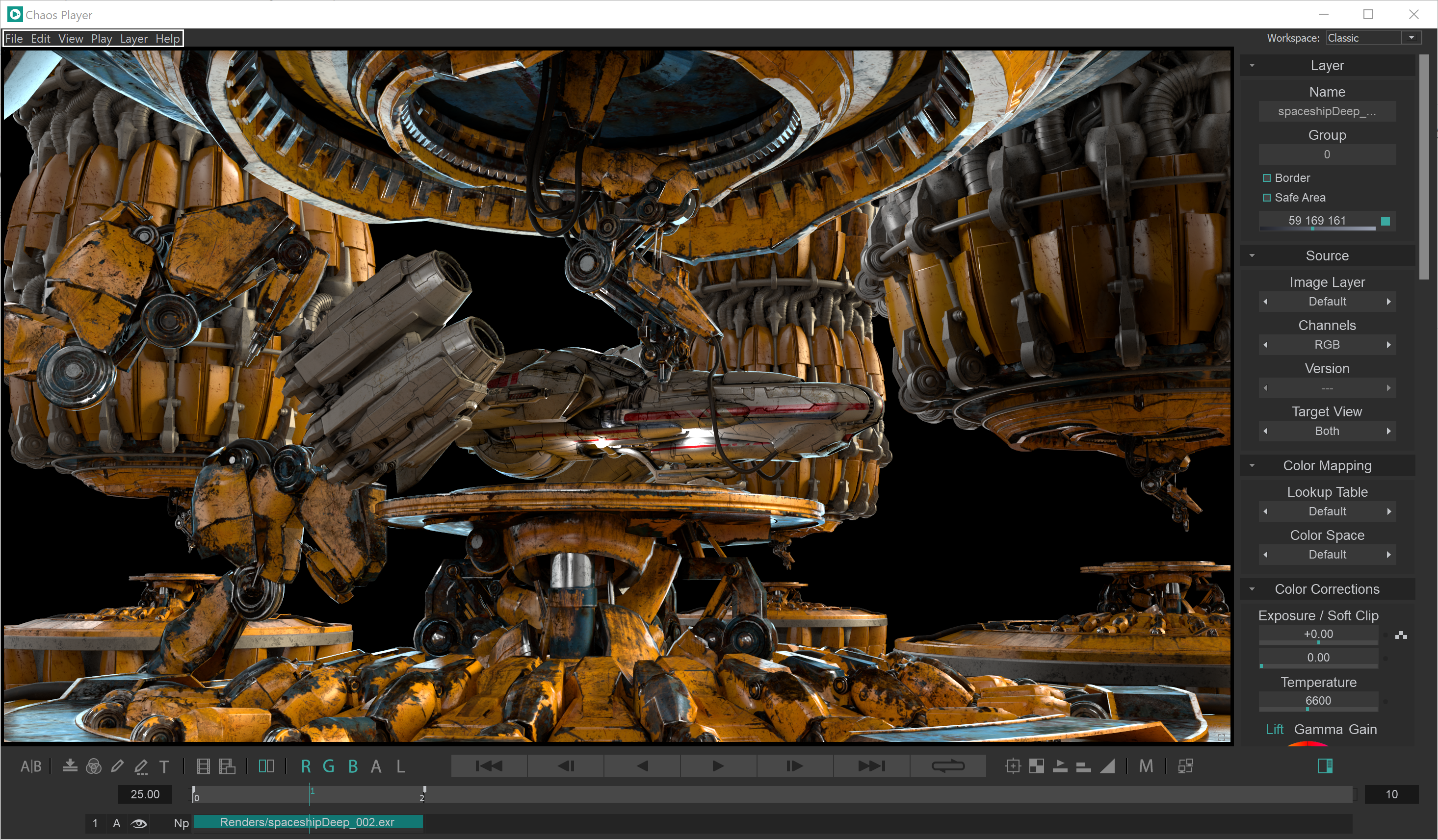Step forward one frame
Viewport: 1438px width, 840px height.
795,766
